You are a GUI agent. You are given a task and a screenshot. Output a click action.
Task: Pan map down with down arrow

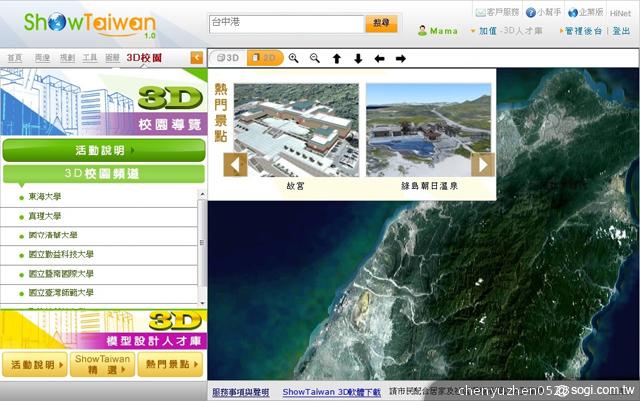pyautogui.click(x=358, y=59)
